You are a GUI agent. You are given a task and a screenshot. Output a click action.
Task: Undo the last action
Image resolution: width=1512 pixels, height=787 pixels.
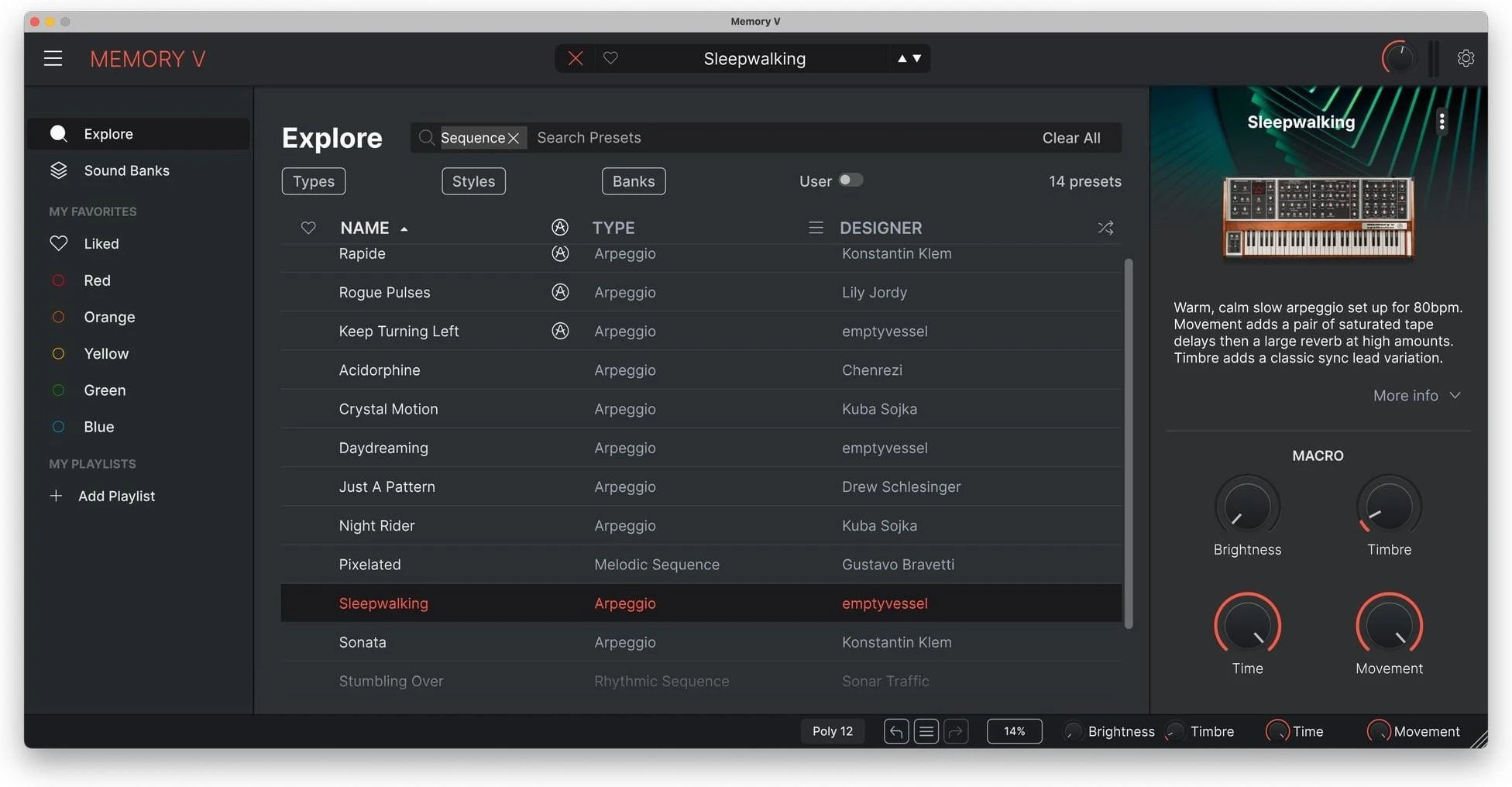(x=896, y=731)
